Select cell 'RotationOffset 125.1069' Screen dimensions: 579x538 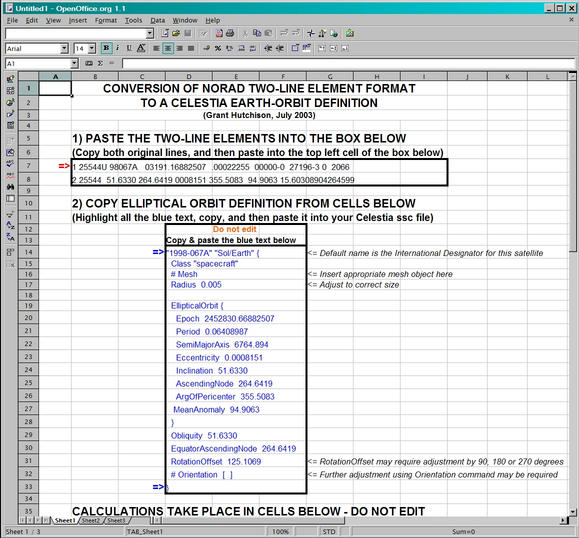[x=216, y=462]
